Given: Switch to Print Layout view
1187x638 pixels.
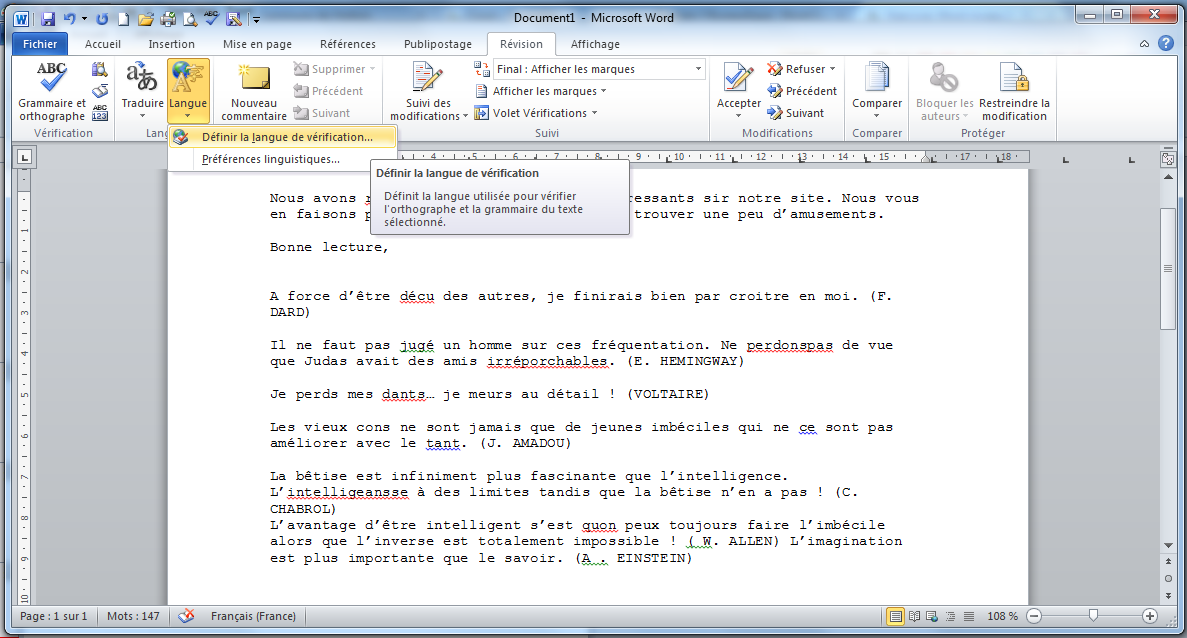Looking at the screenshot, I should [x=896, y=616].
